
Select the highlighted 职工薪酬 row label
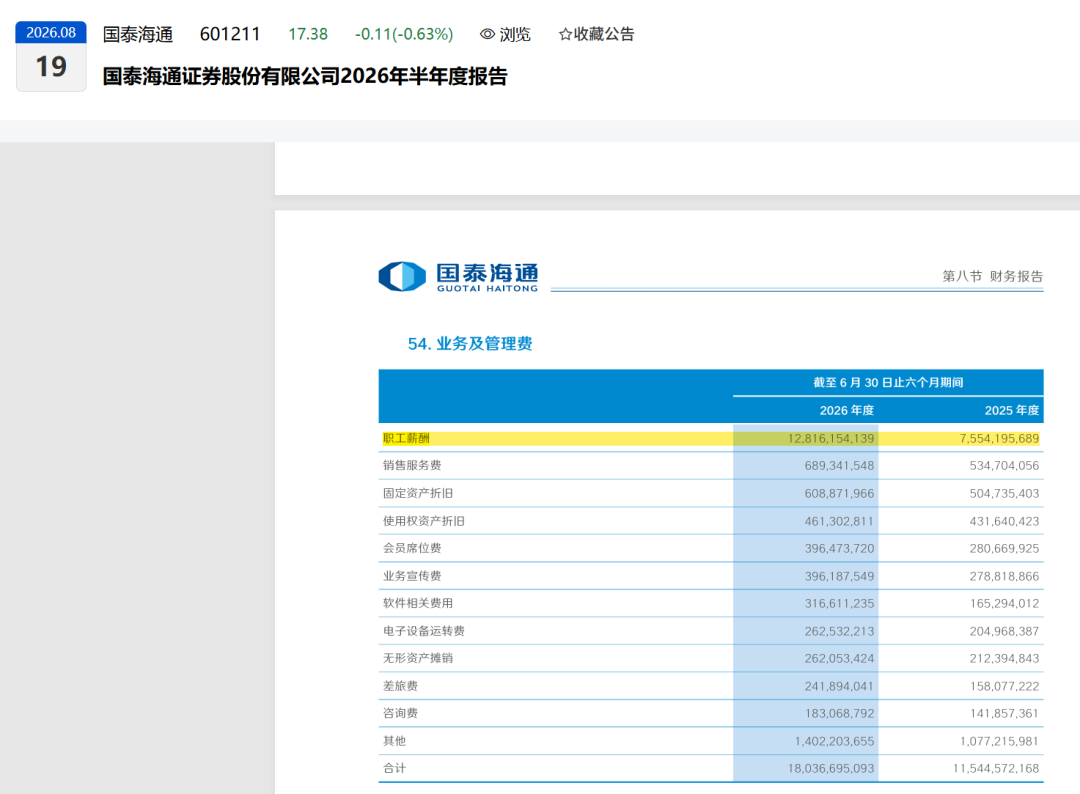406,438
